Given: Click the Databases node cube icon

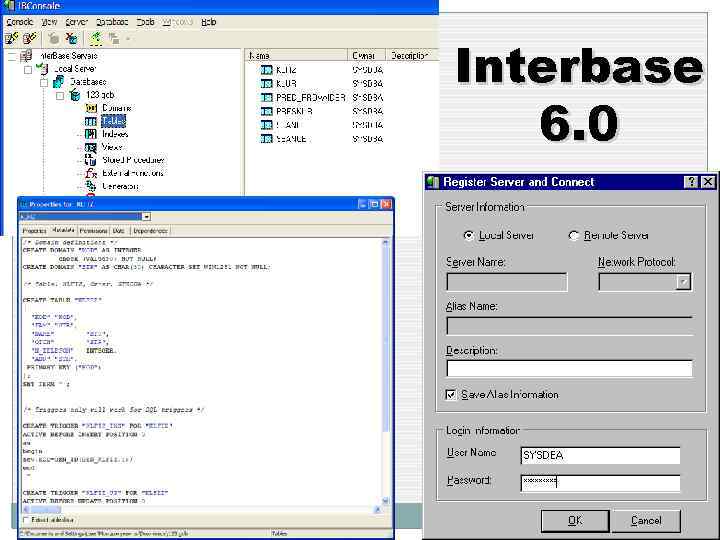Looking at the screenshot, I should tap(58, 82).
